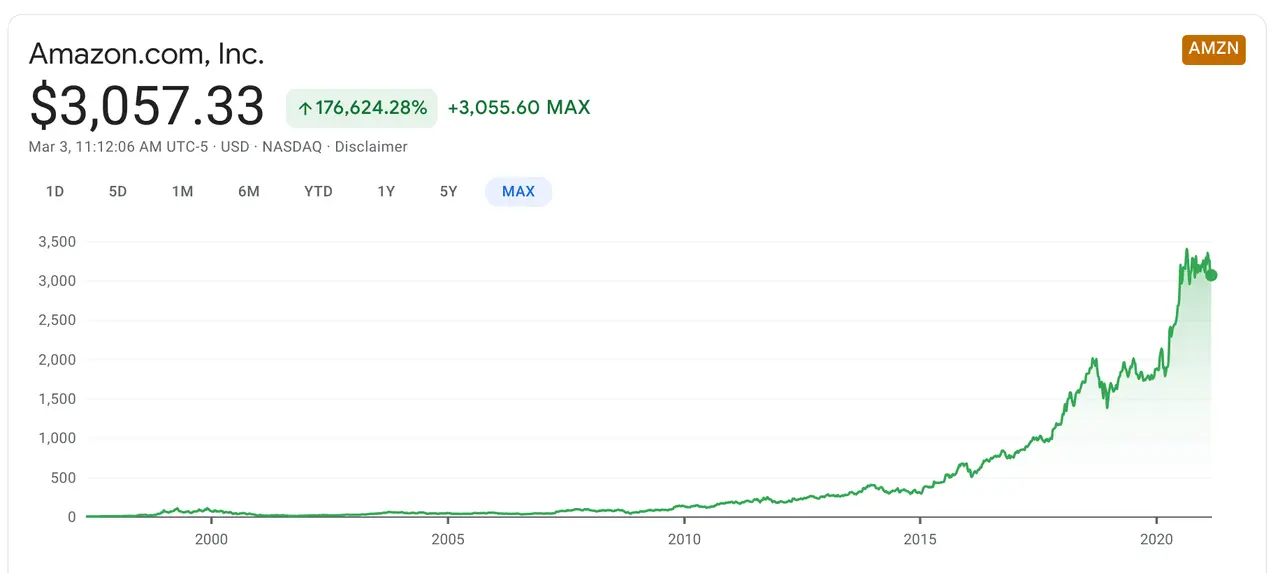Click the 3,500 y-axis label
Screen dimensions: 1280x573
click(57, 242)
